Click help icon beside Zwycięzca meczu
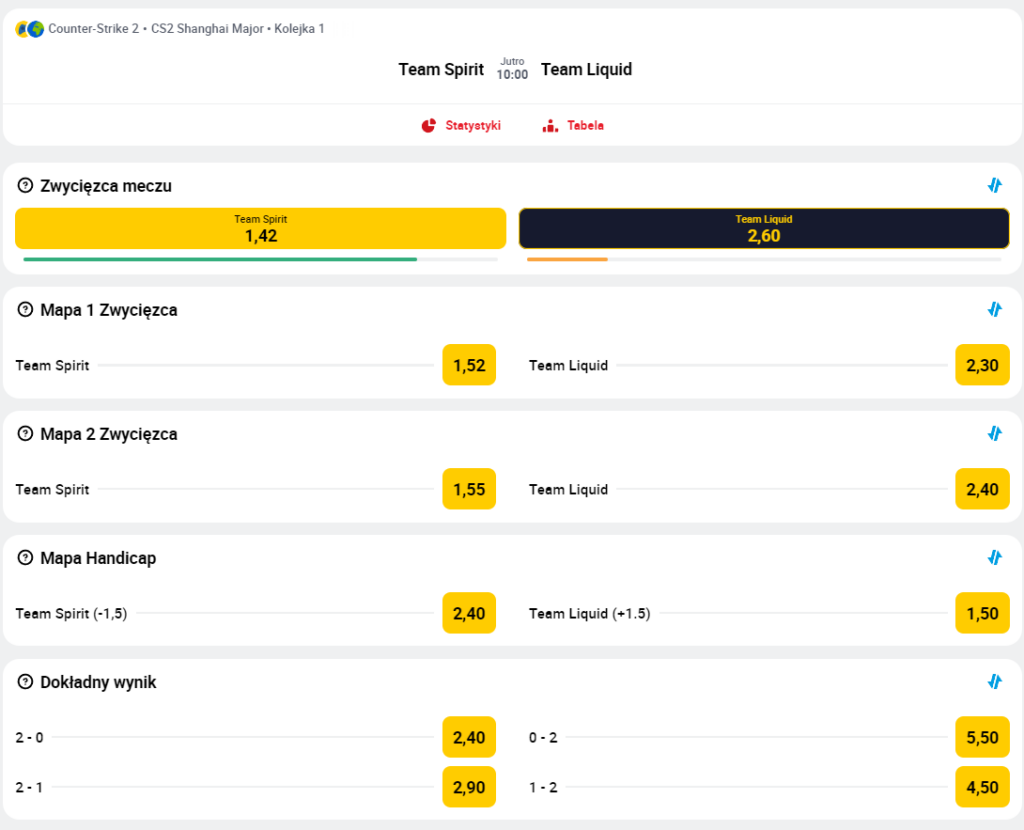The image size is (1024, 830). 26,185
